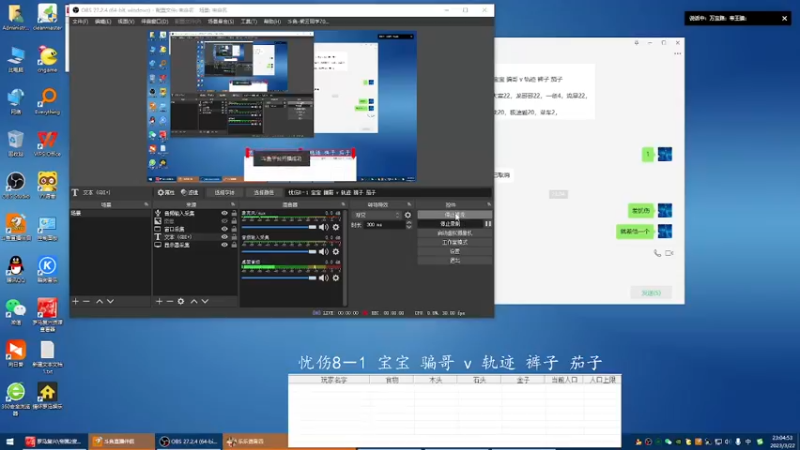This screenshot has height=450, width=800.
Task: Pop out the 场景 dock panel icon
Action: click(x=146, y=205)
